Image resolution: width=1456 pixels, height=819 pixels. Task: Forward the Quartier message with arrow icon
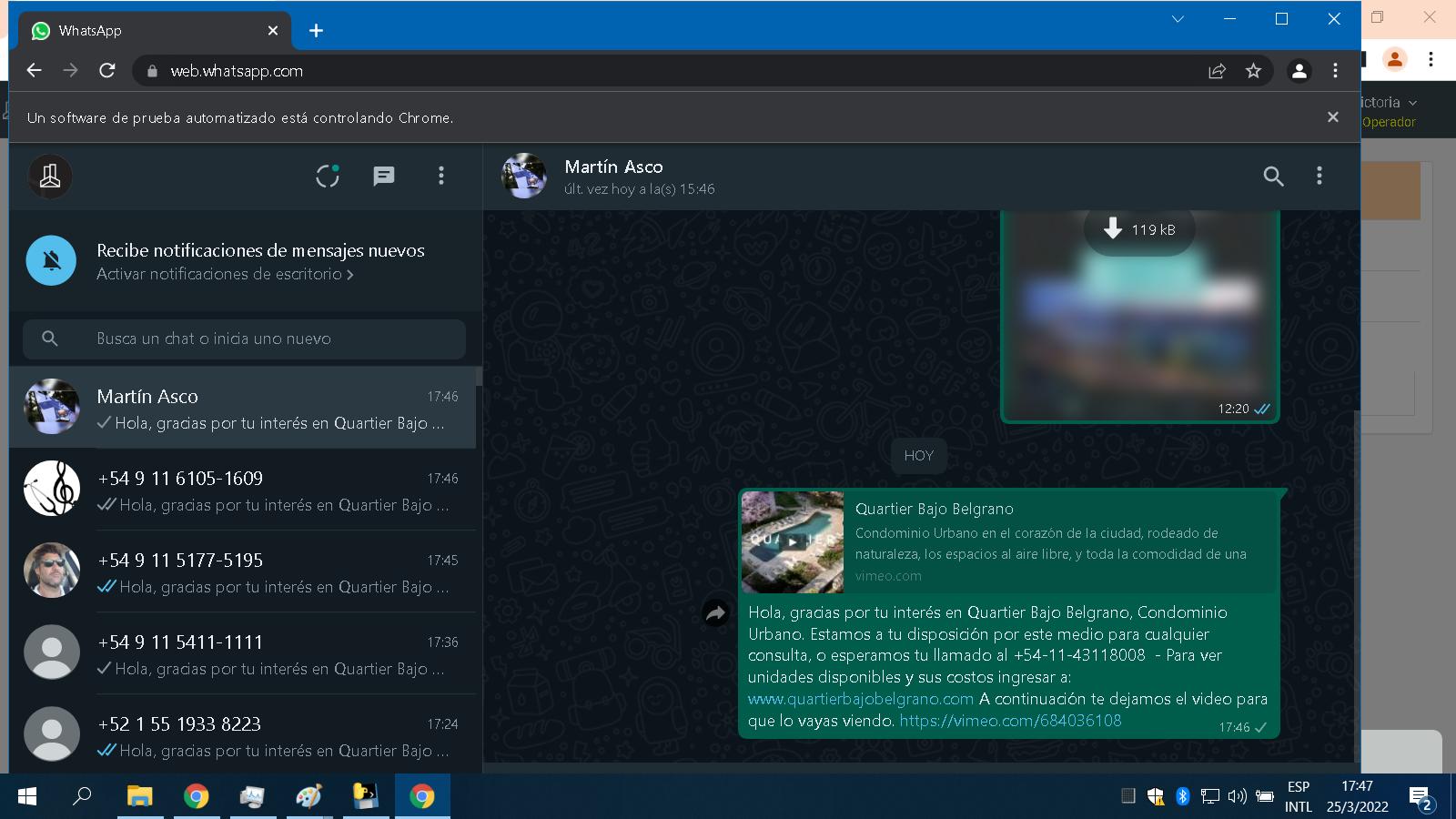pos(716,613)
